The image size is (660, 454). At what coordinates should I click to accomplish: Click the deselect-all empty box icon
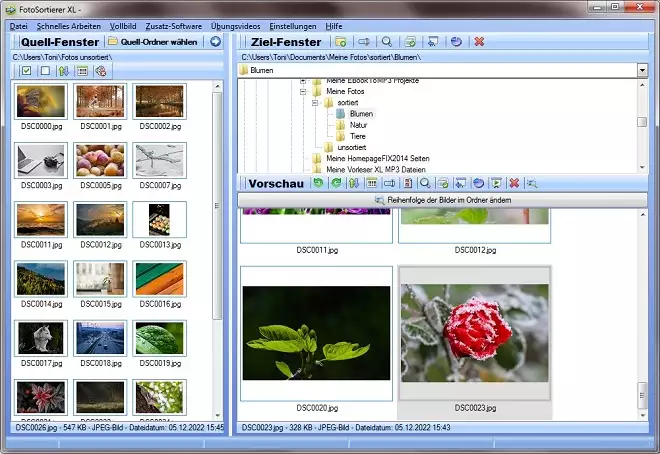click(x=45, y=71)
